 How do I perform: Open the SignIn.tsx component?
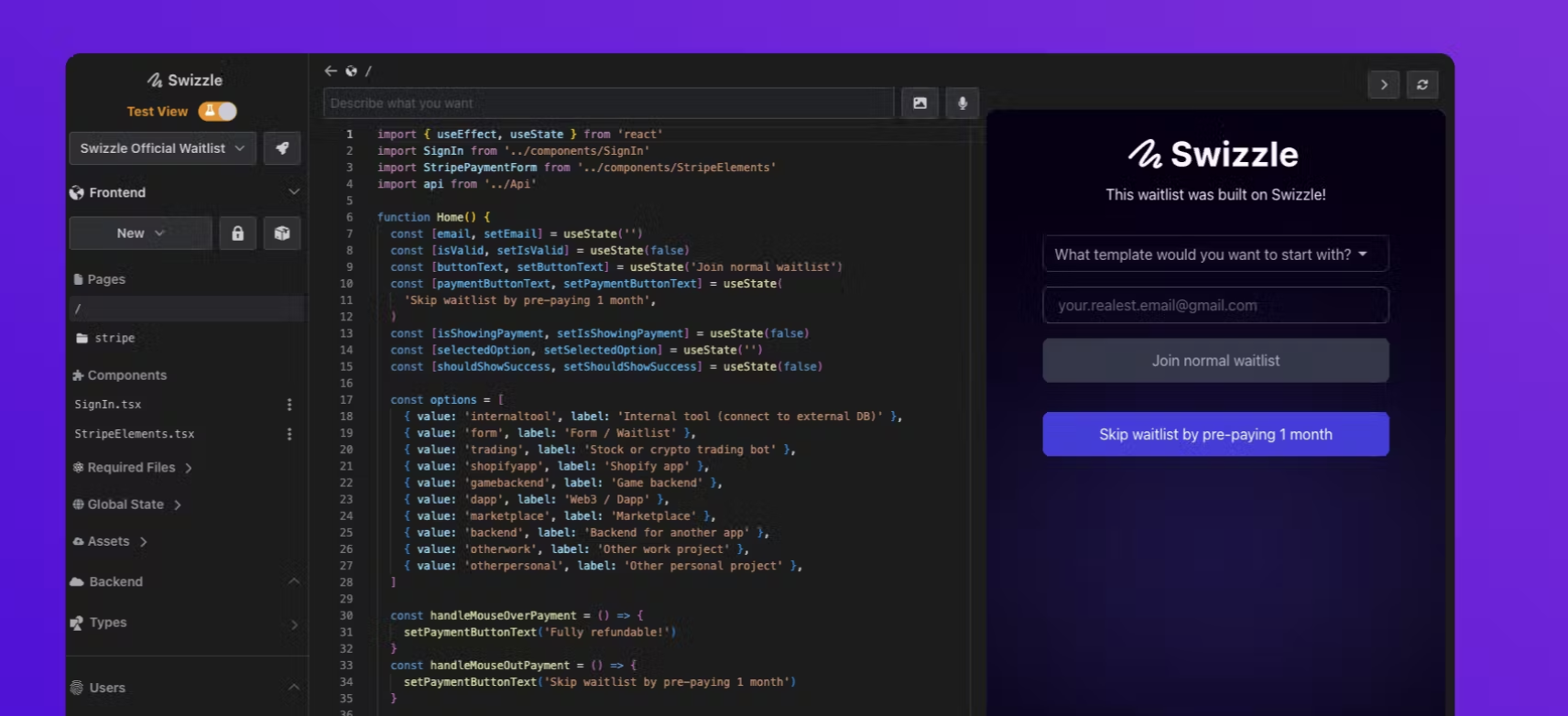108,405
